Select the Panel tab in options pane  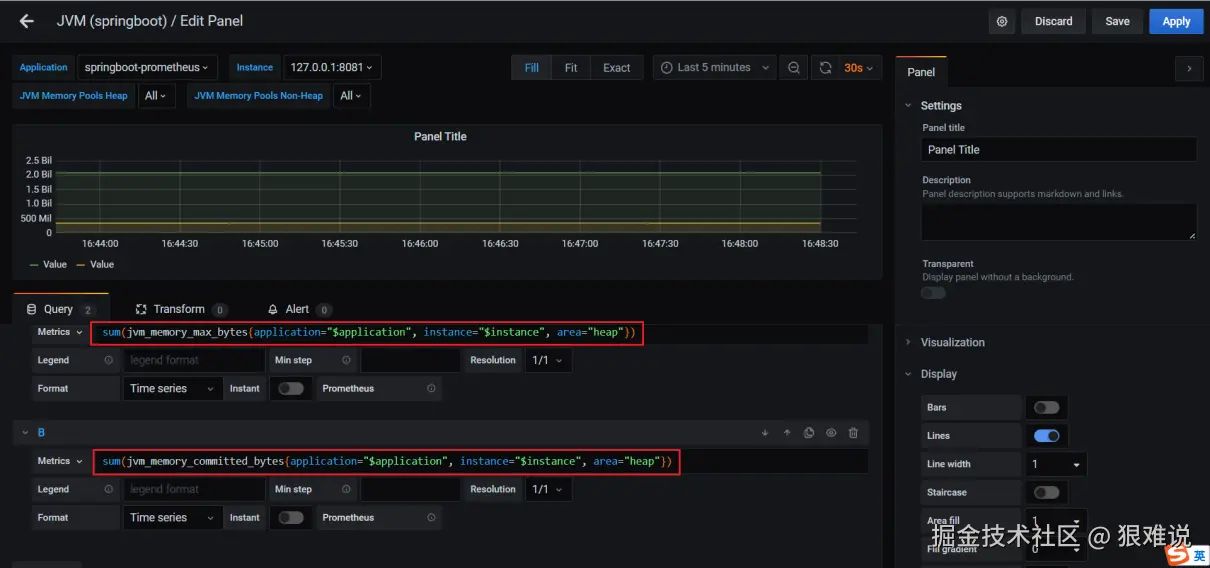pyautogui.click(x=921, y=72)
